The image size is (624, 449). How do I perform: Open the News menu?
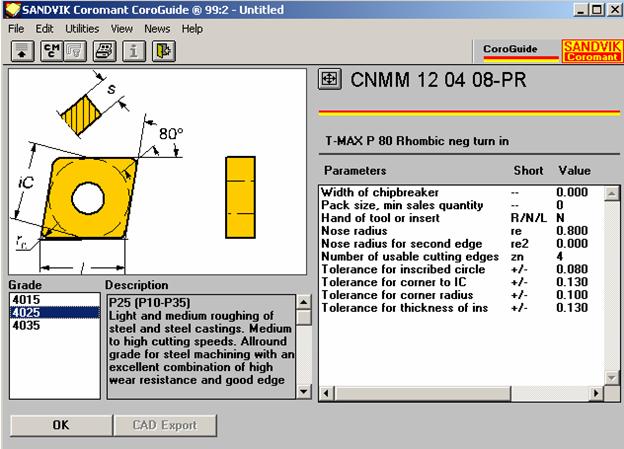point(157,29)
